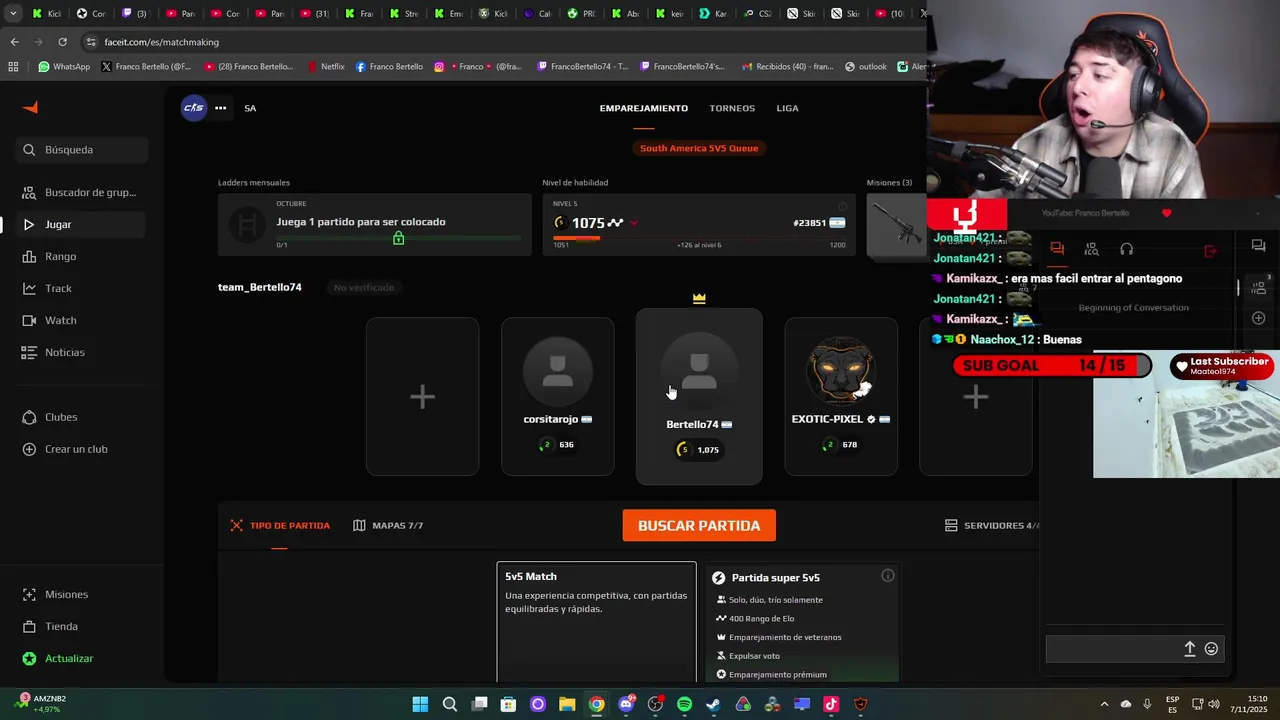Open the SERVIDORES selector
The width and height of the screenshot is (1280, 720).
[992, 525]
